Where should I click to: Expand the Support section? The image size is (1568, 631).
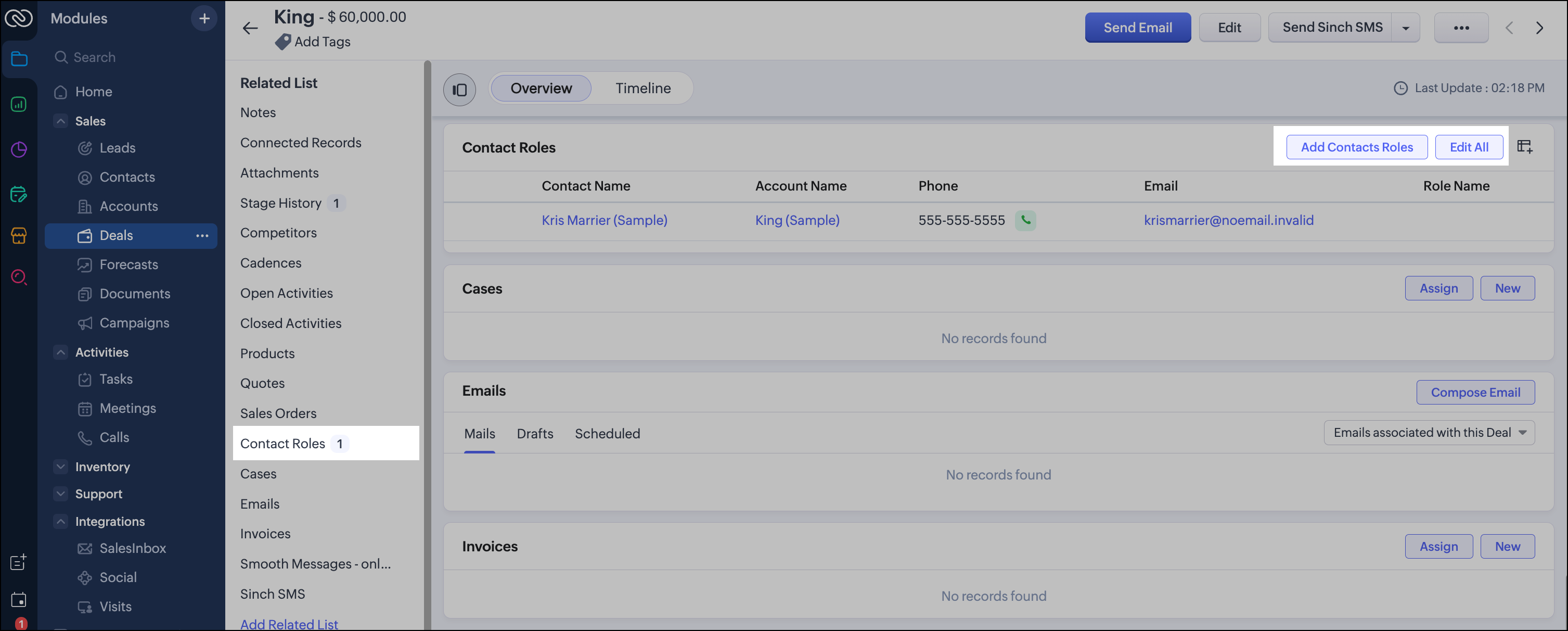coord(60,494)
